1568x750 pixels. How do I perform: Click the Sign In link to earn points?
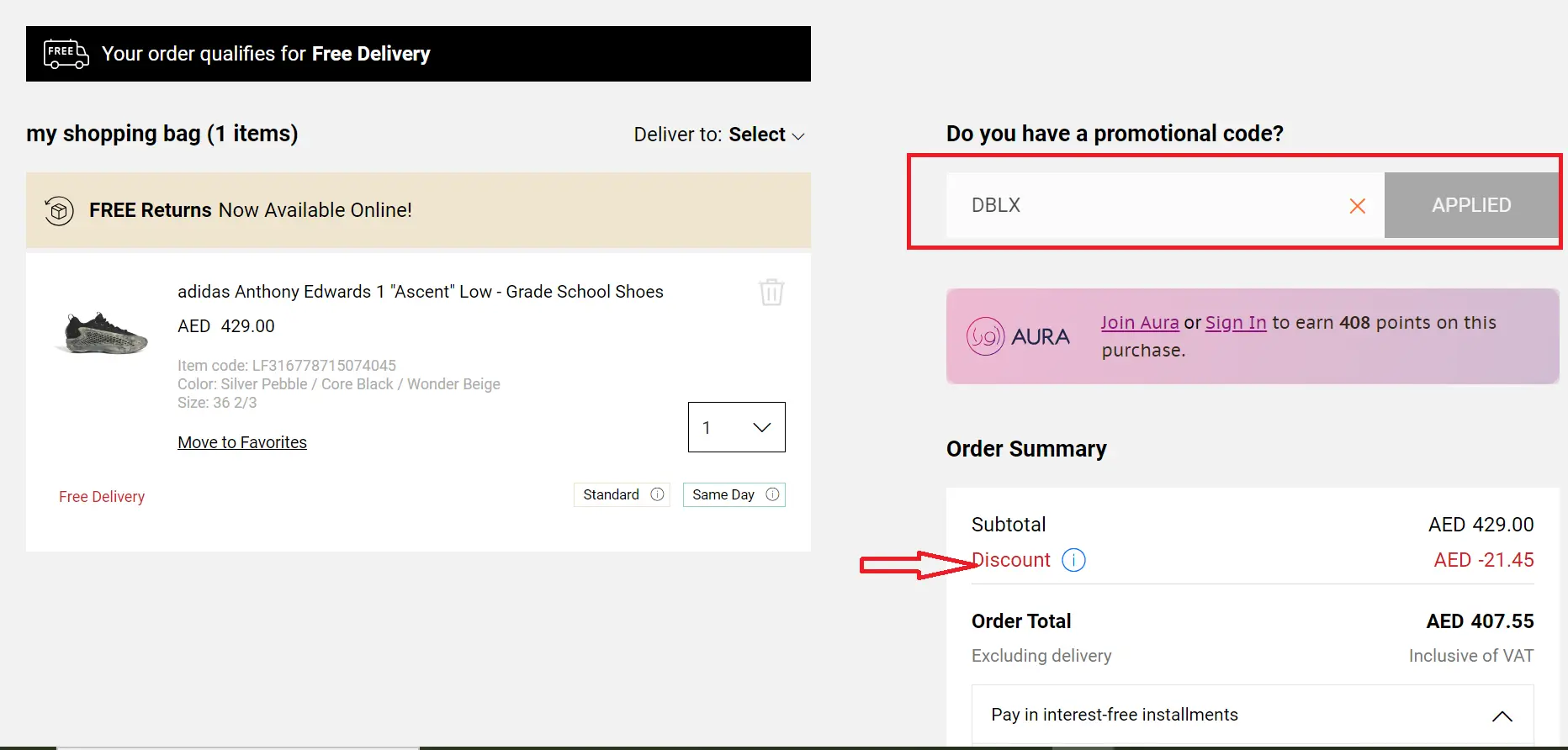pos(1235,322)
